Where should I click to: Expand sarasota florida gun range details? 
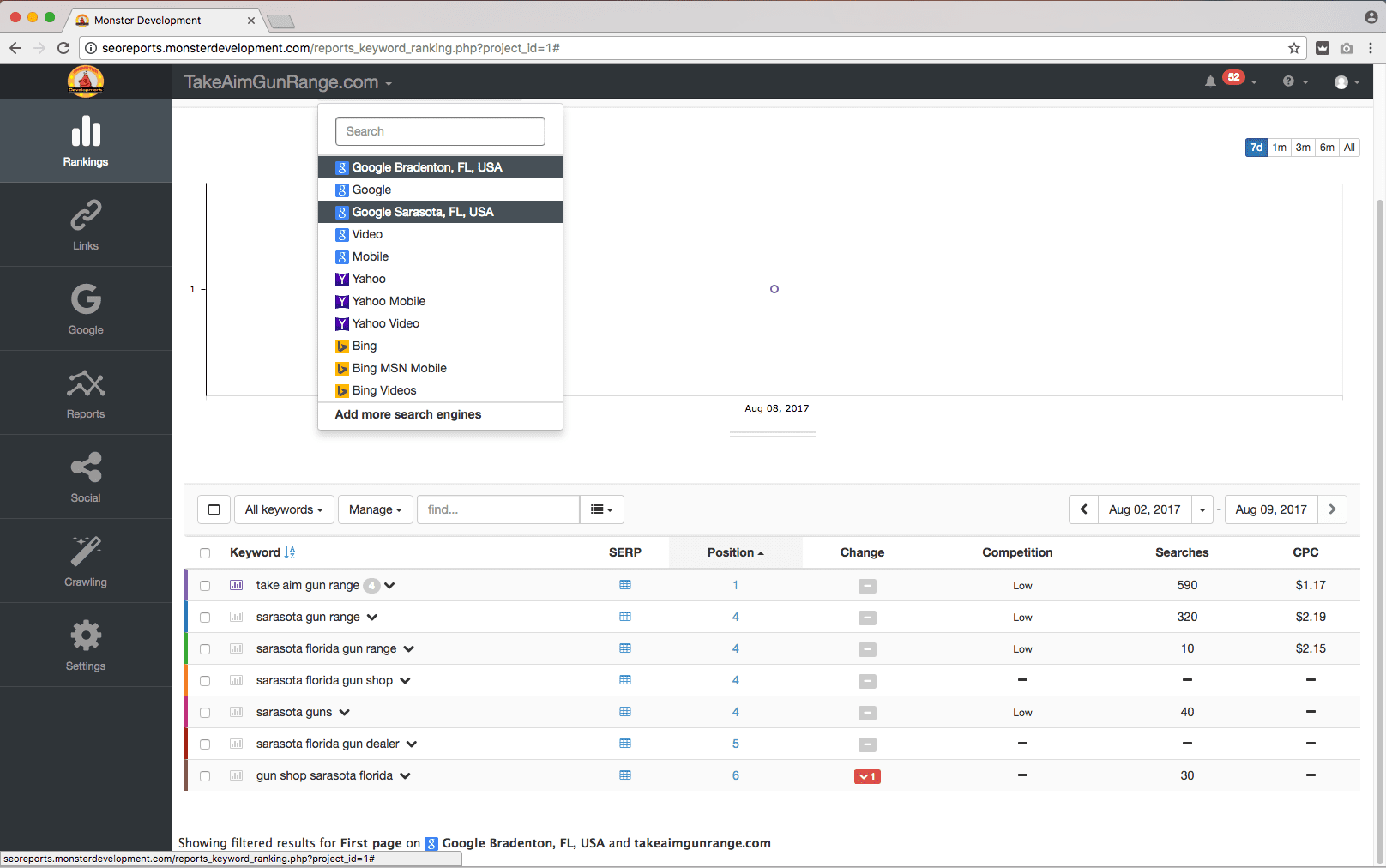coord(409,649)
